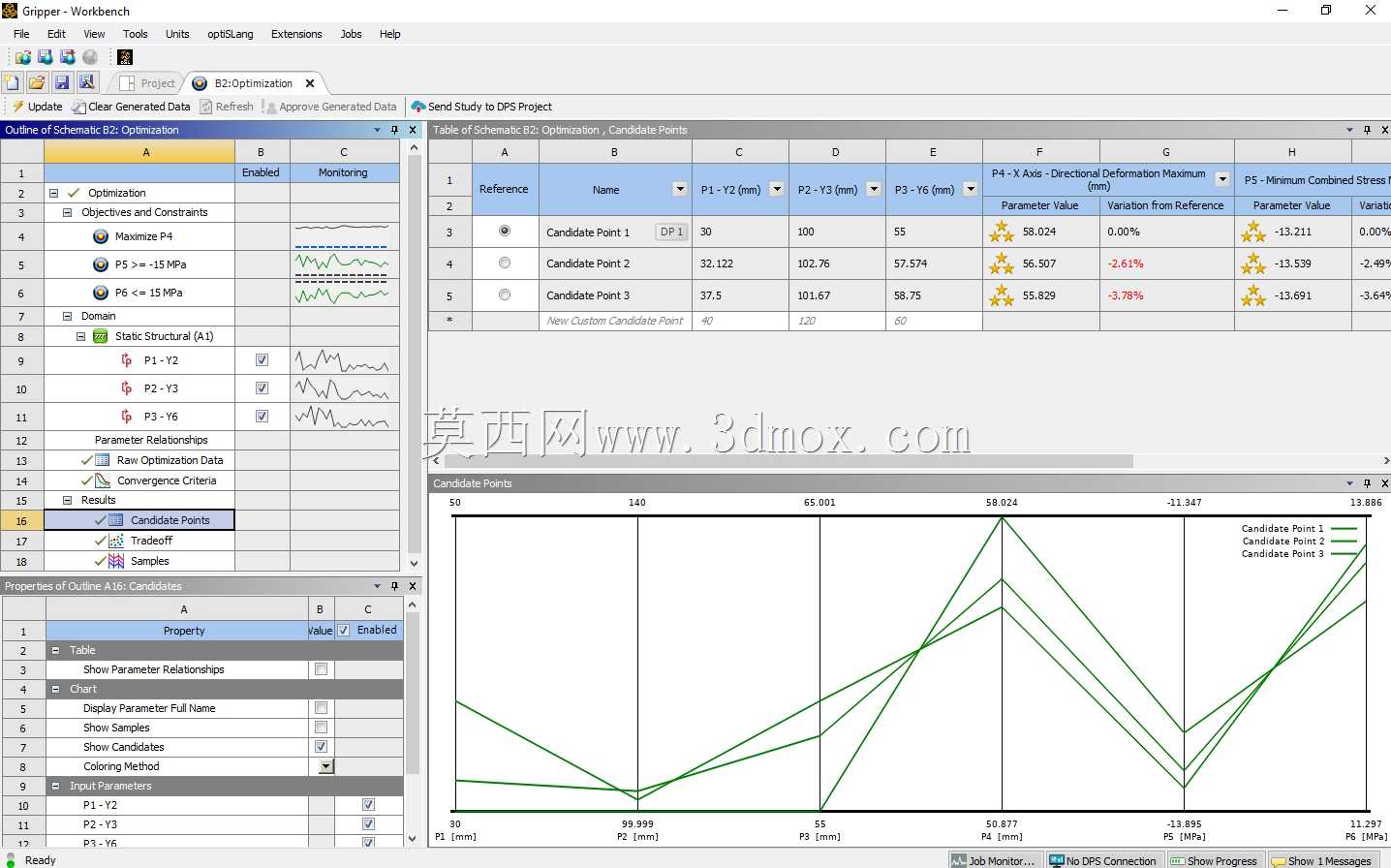Open the Coloring Method dropdown

[326, 766]
